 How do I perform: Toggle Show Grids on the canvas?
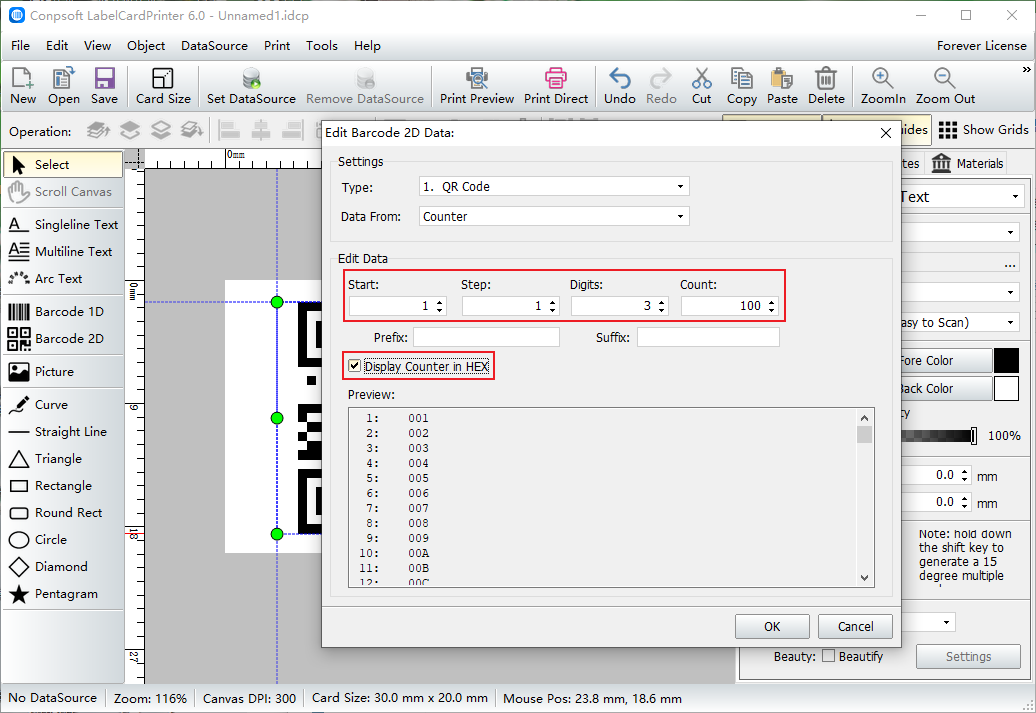tap(983, 130)
